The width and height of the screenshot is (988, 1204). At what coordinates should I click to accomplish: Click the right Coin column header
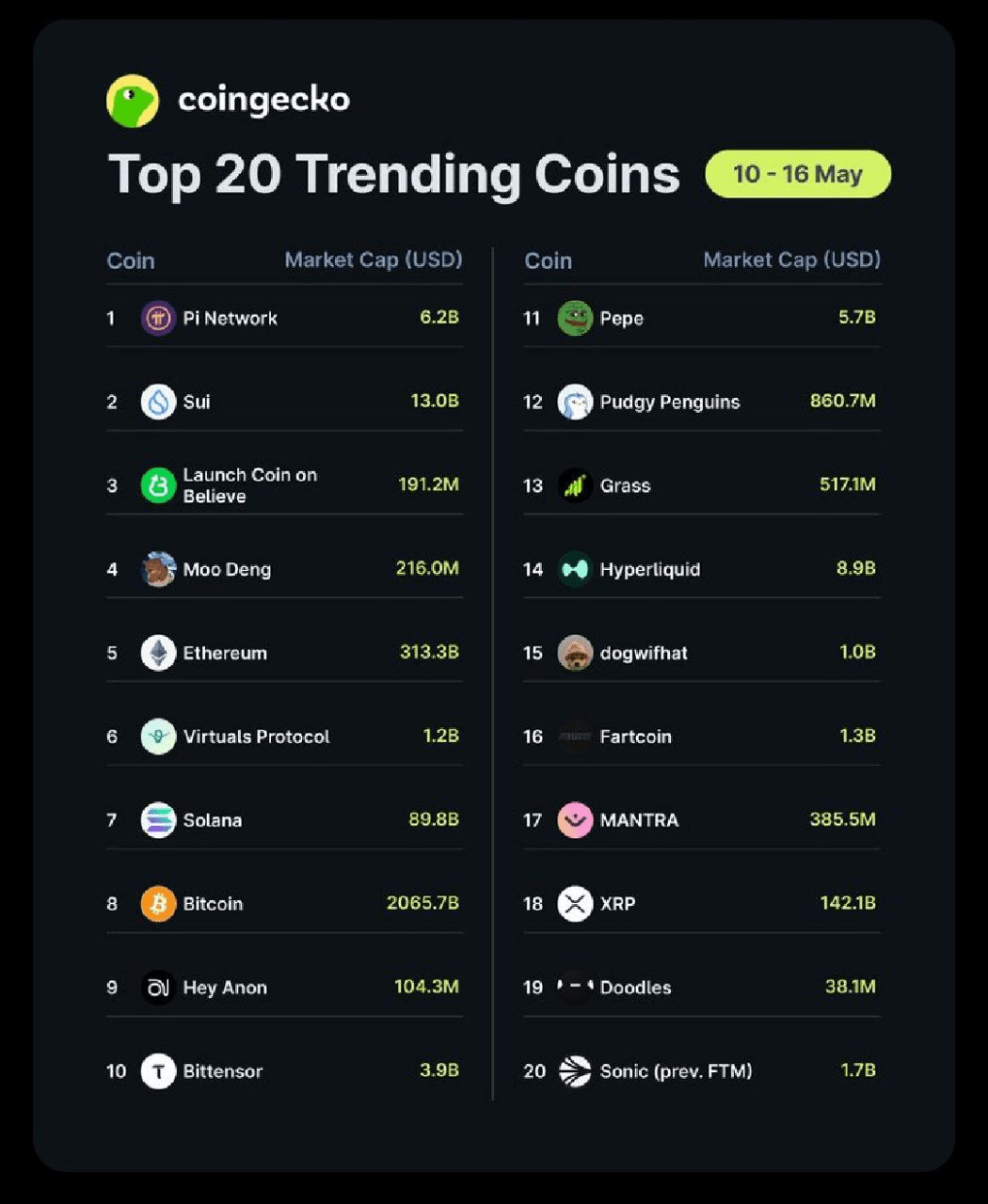(x=548, y=261)
